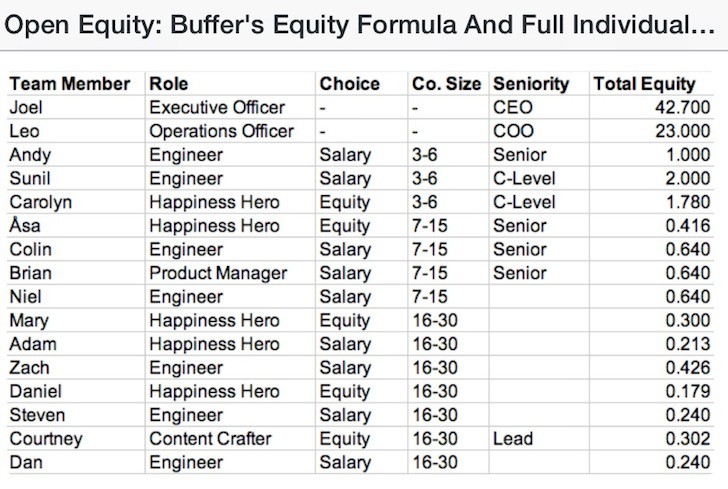Click Brian's Product Manager role cell
Screen dimensions: 728x489
pos(218,273)
